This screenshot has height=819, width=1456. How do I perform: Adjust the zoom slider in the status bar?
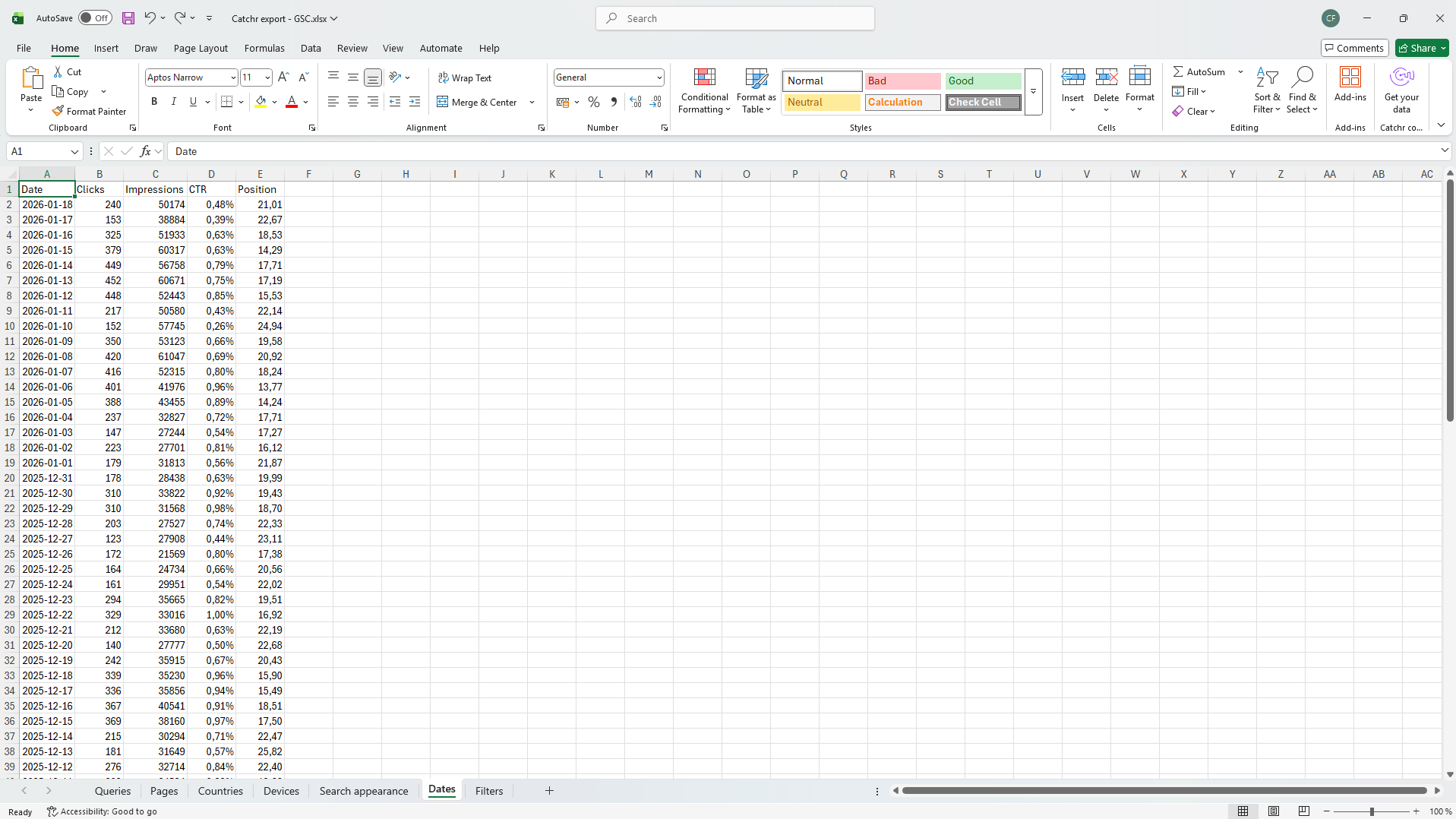tap(1371, 811)
